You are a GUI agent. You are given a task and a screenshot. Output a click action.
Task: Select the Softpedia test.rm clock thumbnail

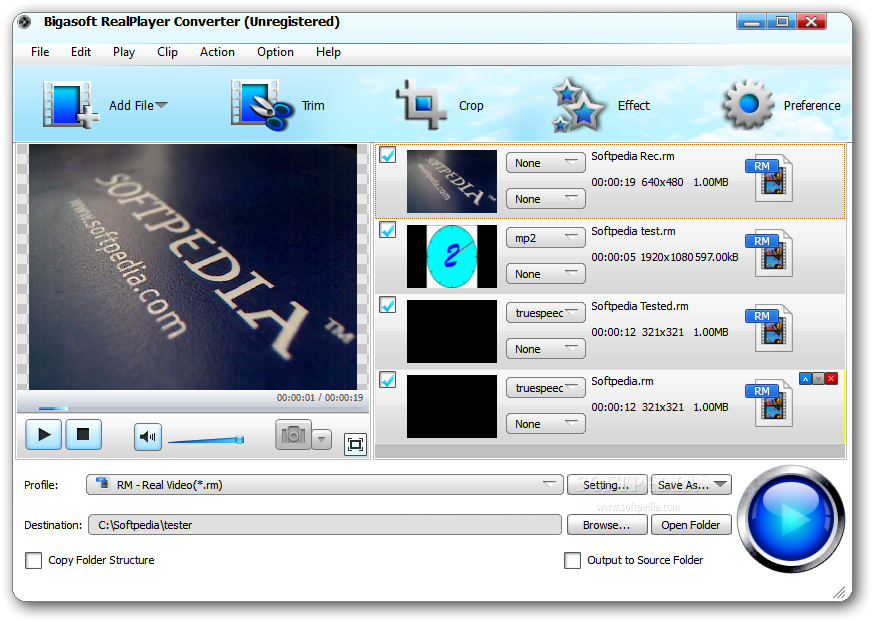pos(452,256)
